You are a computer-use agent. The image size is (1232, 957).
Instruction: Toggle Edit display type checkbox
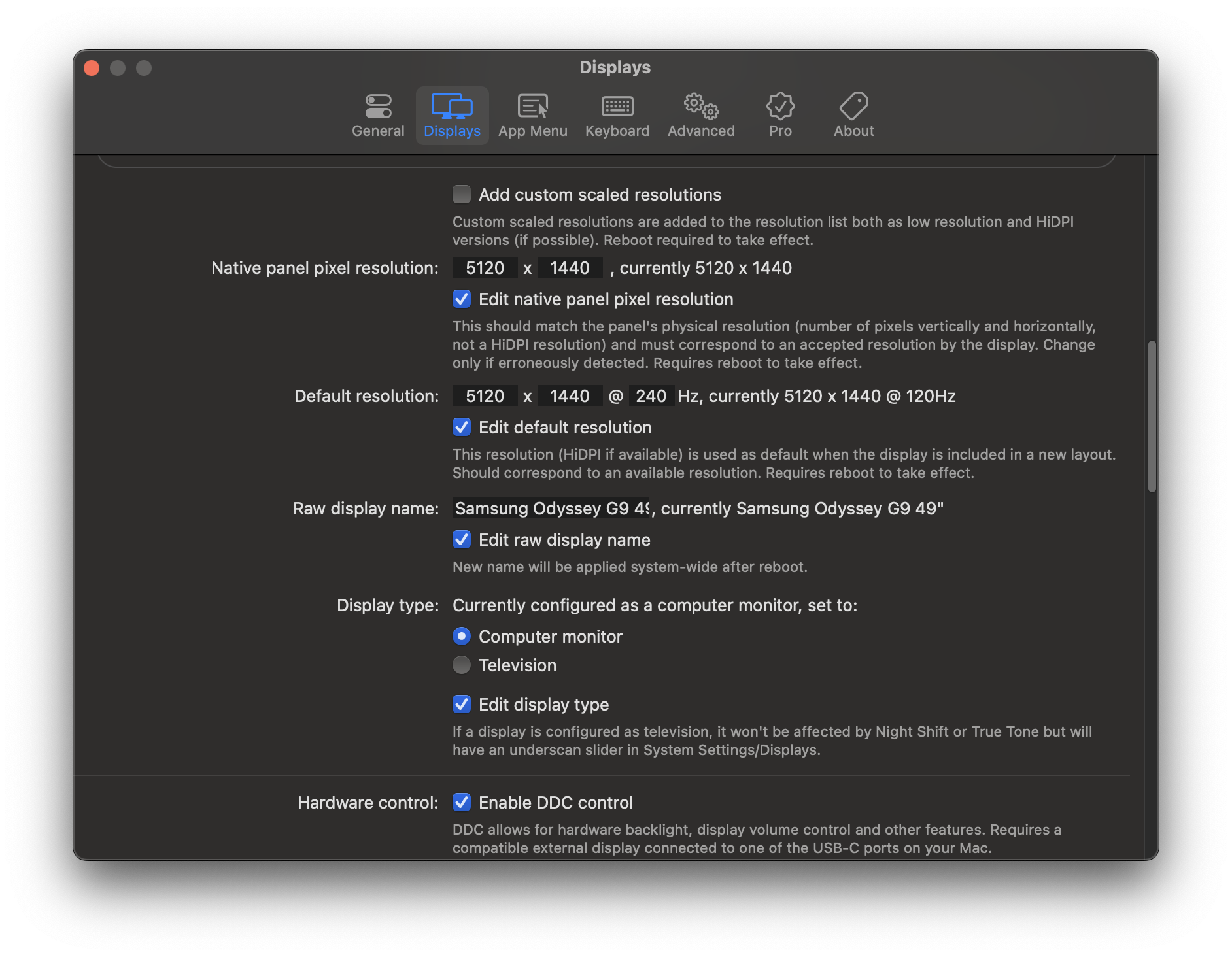pyautogui.click(x=462, y=704)
